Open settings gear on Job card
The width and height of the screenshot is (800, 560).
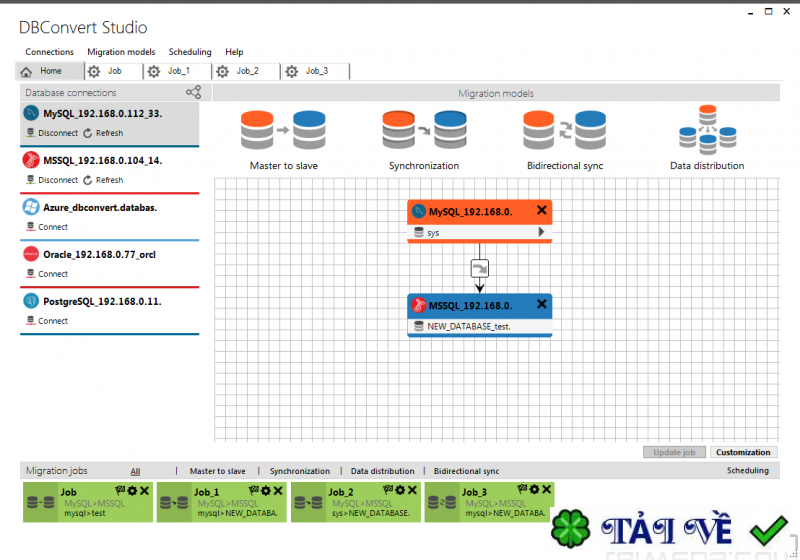point(133,490)
